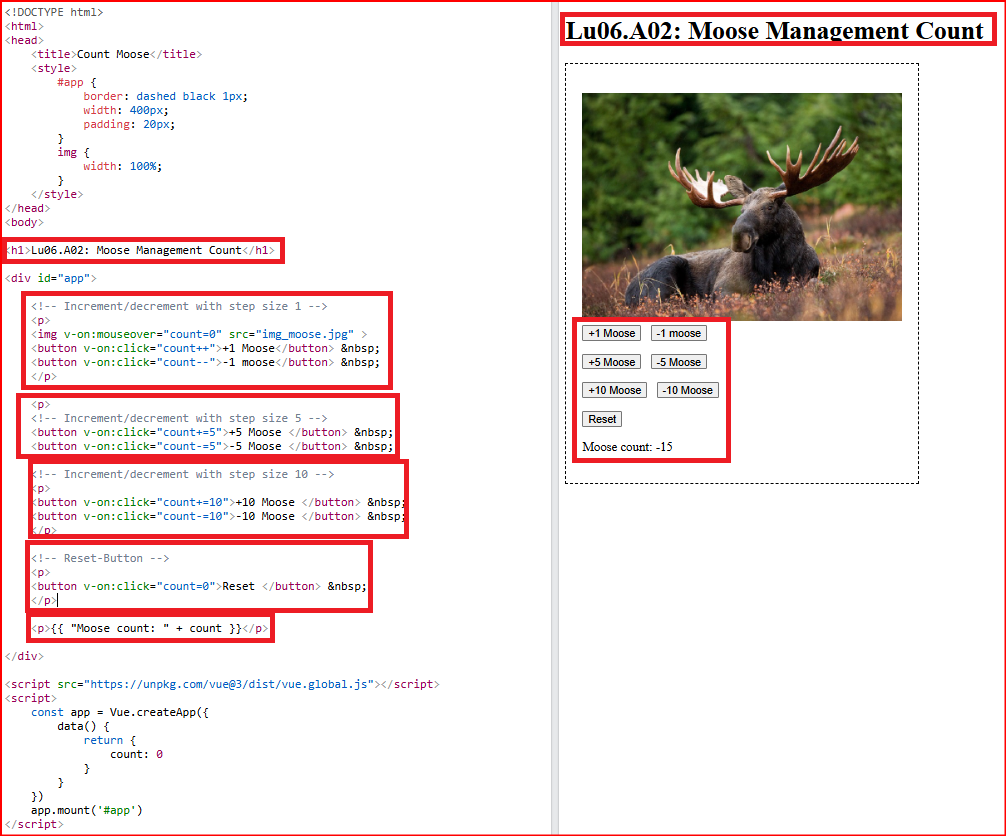Screen dimensions: 1006x836
Task: Subtract five with -5 Moose button
Action: 679,362
